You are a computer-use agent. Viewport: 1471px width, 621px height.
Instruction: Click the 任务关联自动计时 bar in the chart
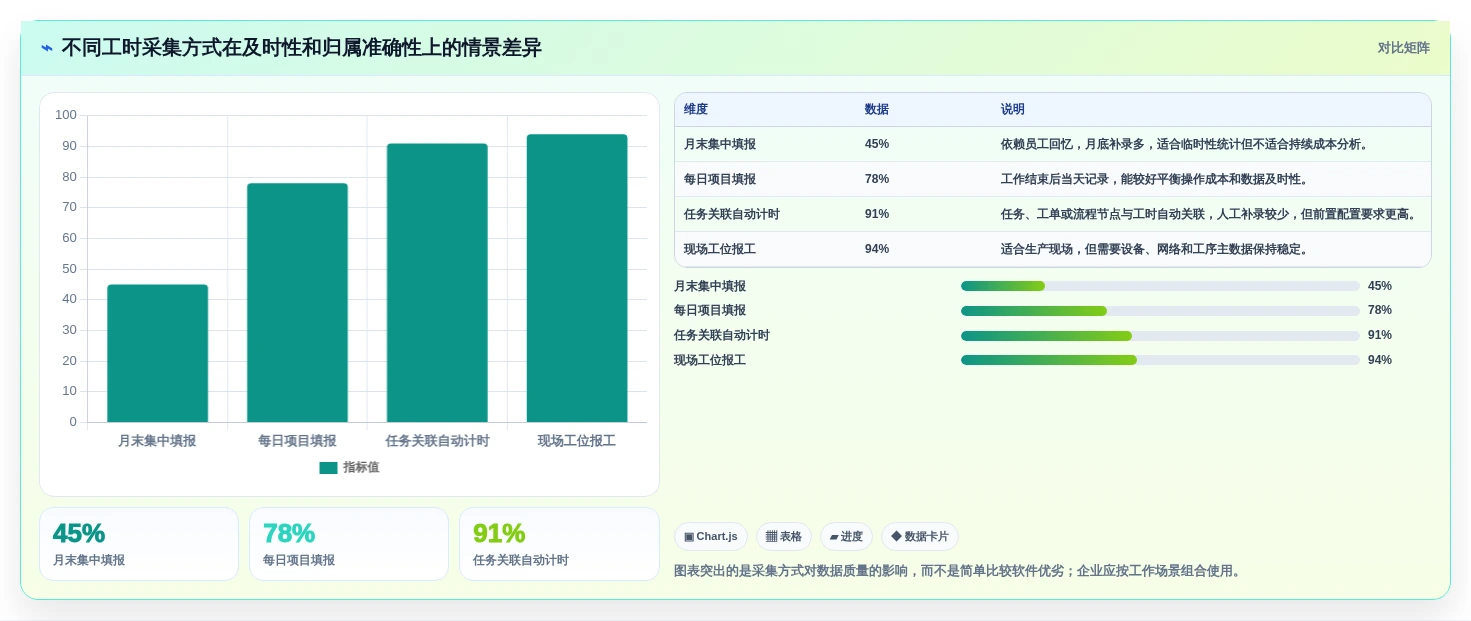coord(437,283)
